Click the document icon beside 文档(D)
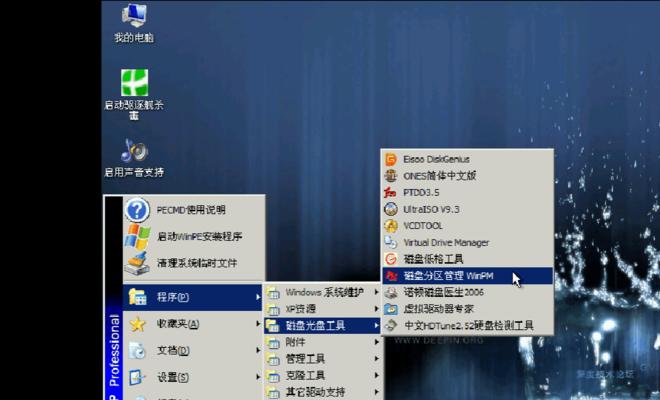660x400 pixels. pos(137,350)
